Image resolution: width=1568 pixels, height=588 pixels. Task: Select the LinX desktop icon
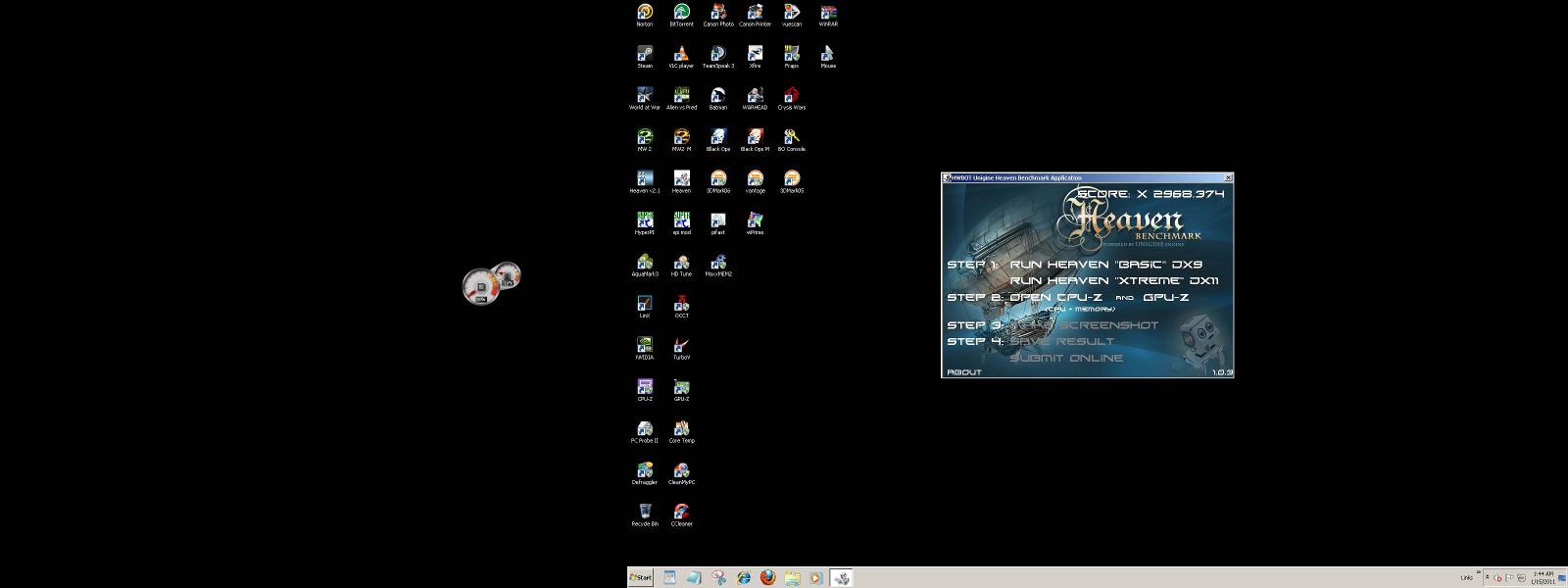pyautogui.click(x=645, y=307)
